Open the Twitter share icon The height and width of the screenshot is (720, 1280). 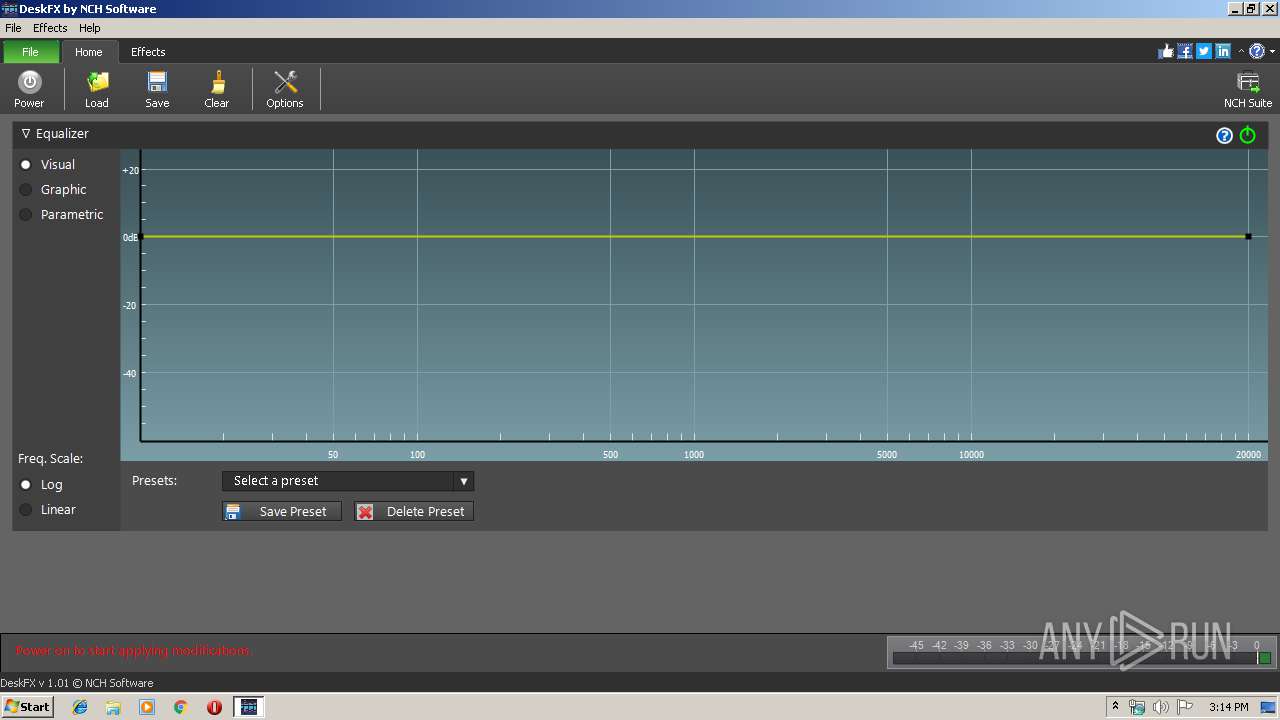point(1204,51)
